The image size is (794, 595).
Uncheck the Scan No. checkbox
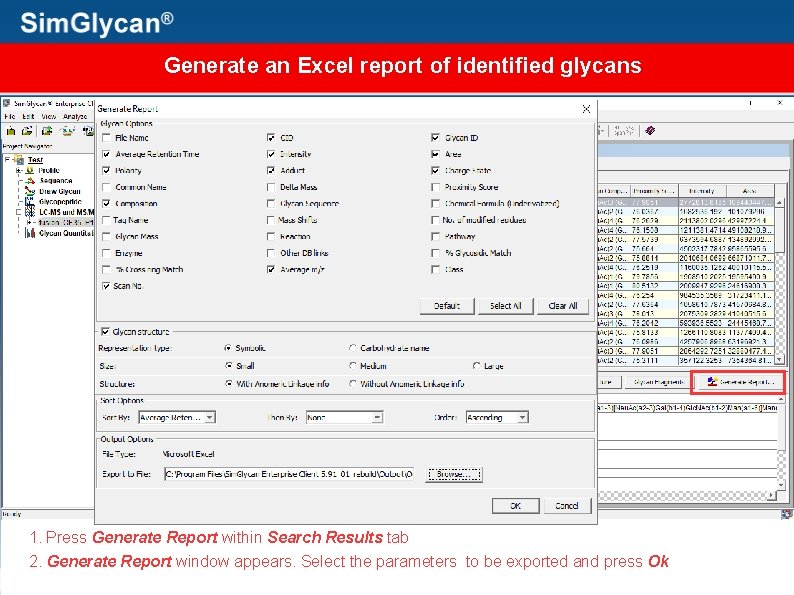click(106, 286)
